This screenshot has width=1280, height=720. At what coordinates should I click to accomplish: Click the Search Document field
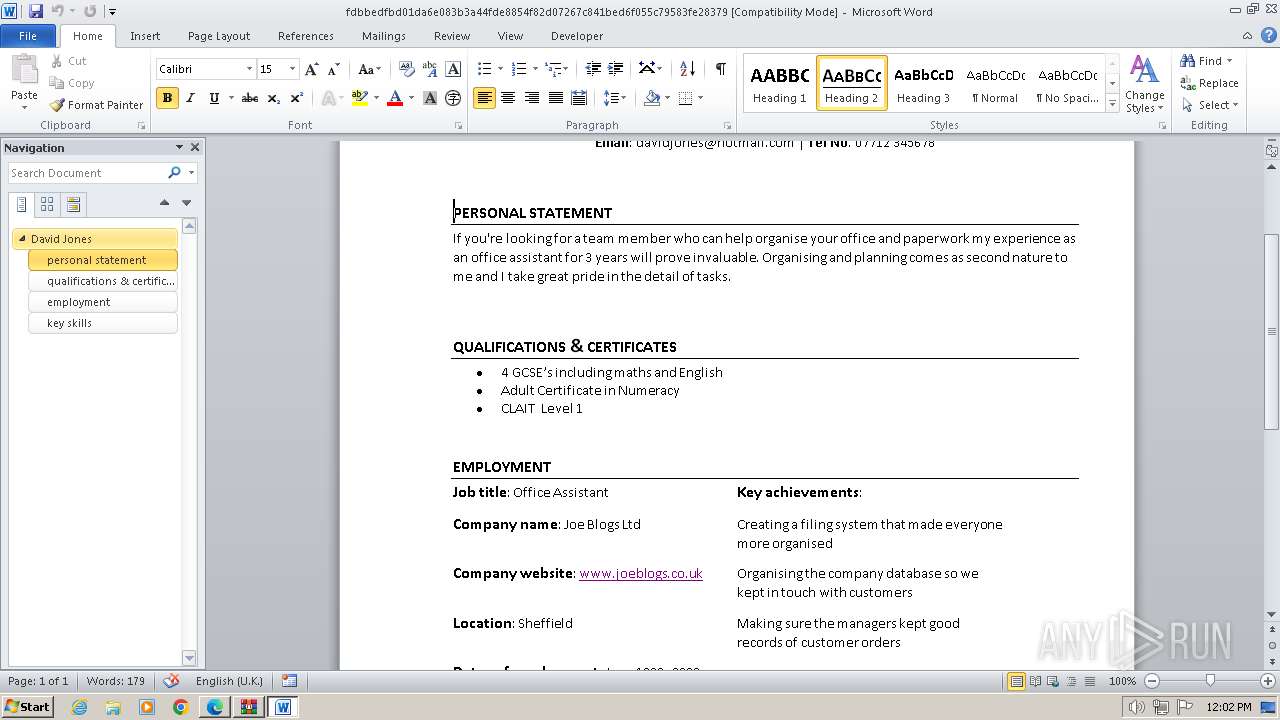[88, 173]
